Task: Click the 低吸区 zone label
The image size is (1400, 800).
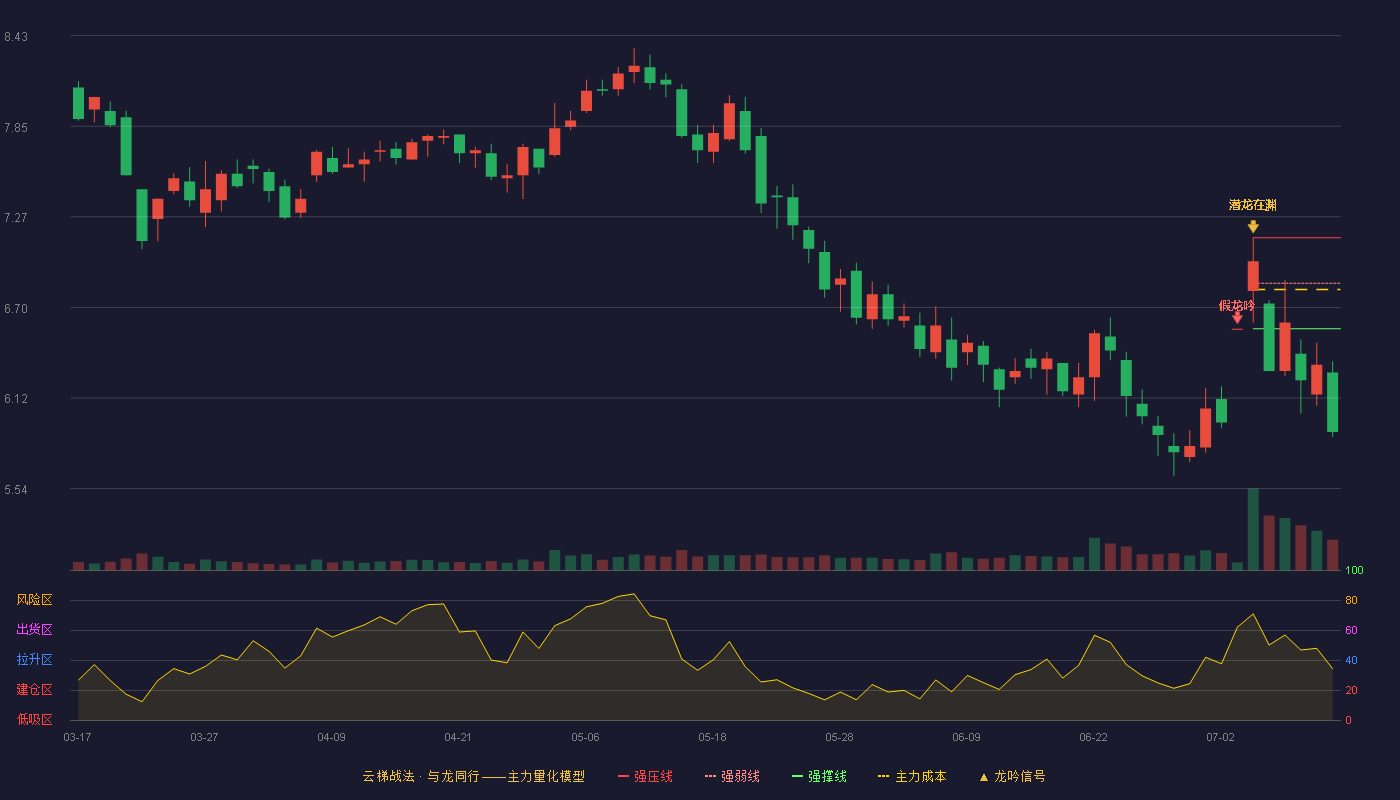Action: [x=34, y=719]
